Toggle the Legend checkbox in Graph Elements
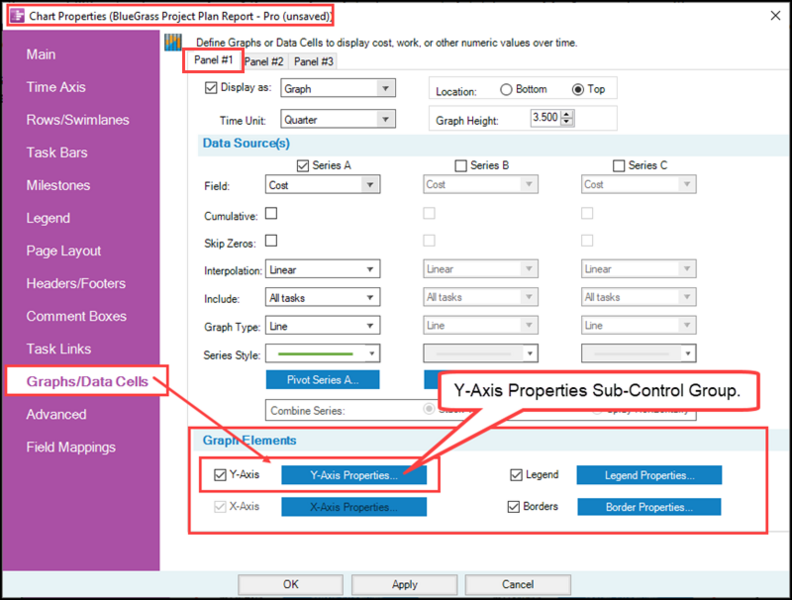792x600 pixels. [x=516, y=475]
